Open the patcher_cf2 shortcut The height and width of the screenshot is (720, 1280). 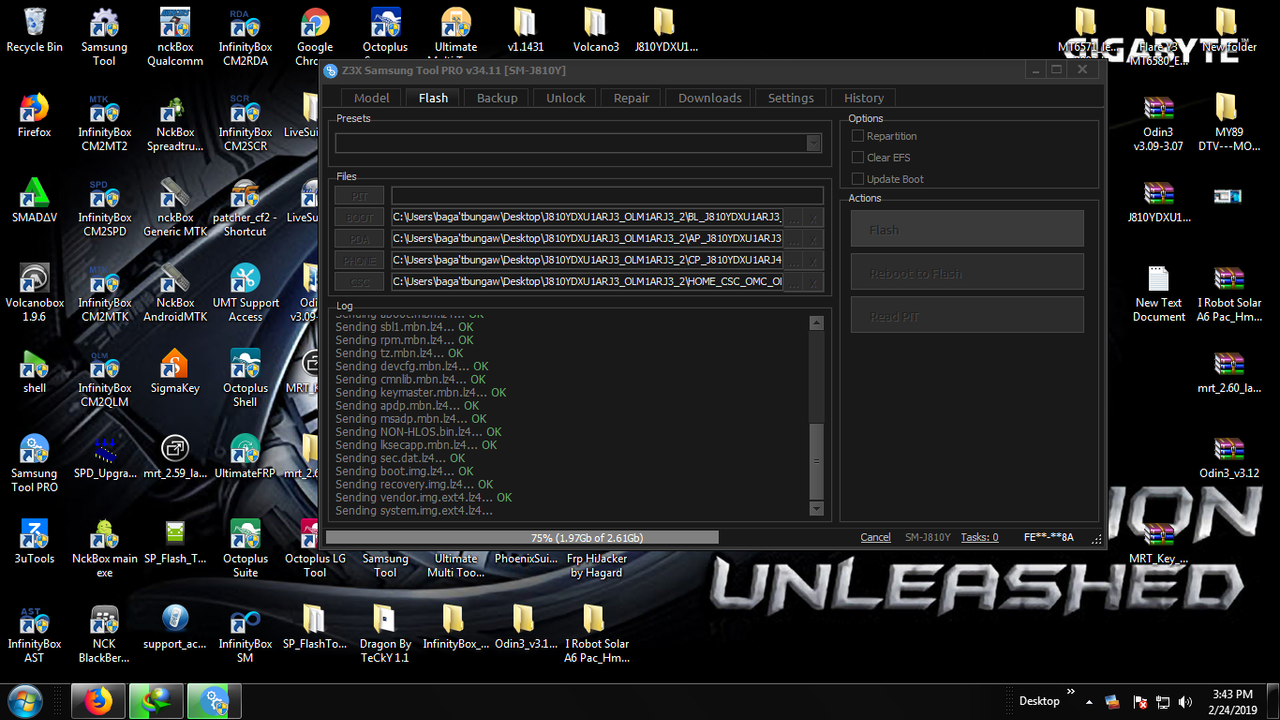(x=245, y=207)
